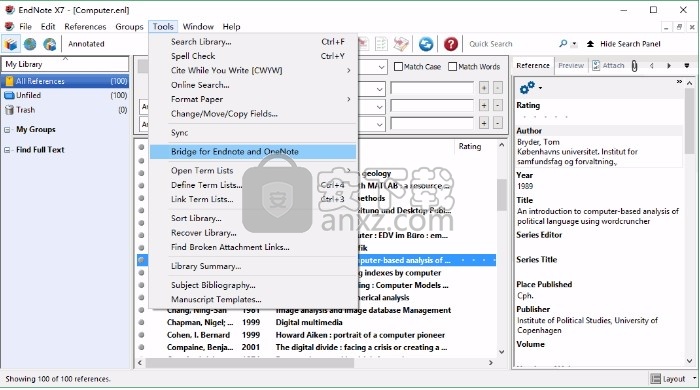Click the Rating column header
This screenshot has width=700, height=390.
(x=470, y=146)
